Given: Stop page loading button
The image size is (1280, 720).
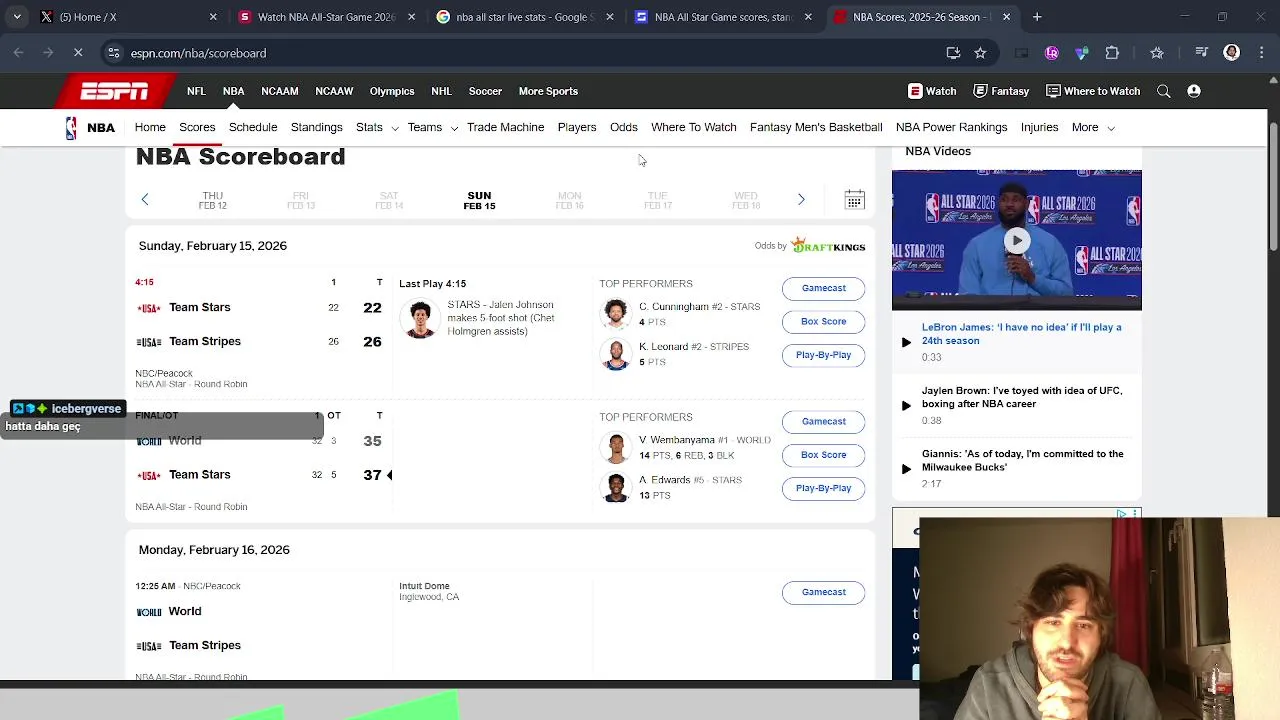Looking at the screenshot, I should 78,53.
